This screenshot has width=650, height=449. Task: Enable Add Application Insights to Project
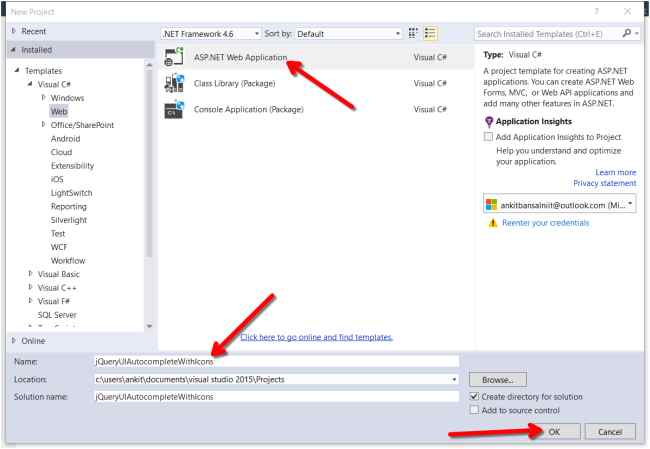(x=489, y=137)
